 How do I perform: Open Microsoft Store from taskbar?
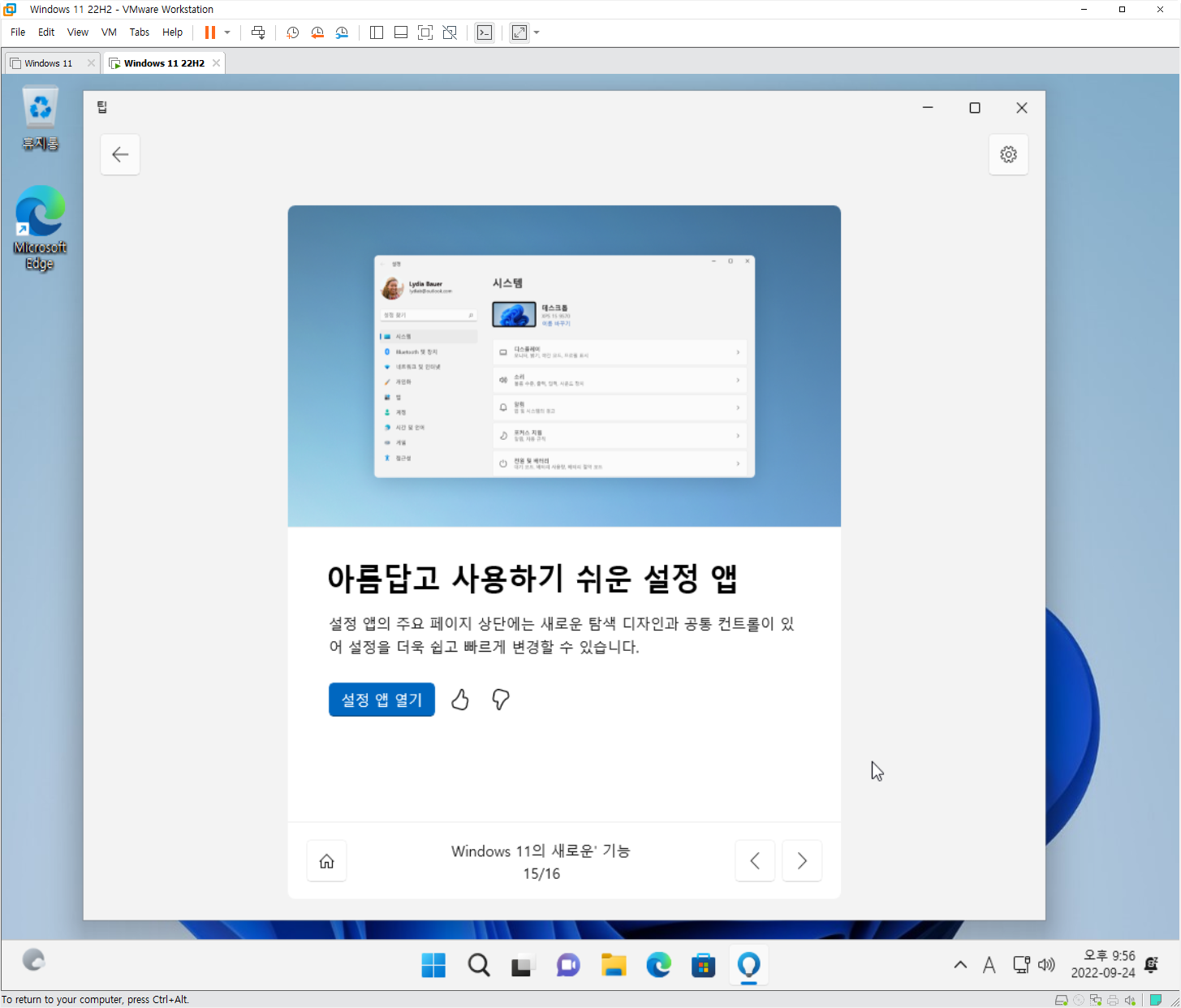point(703,965)
